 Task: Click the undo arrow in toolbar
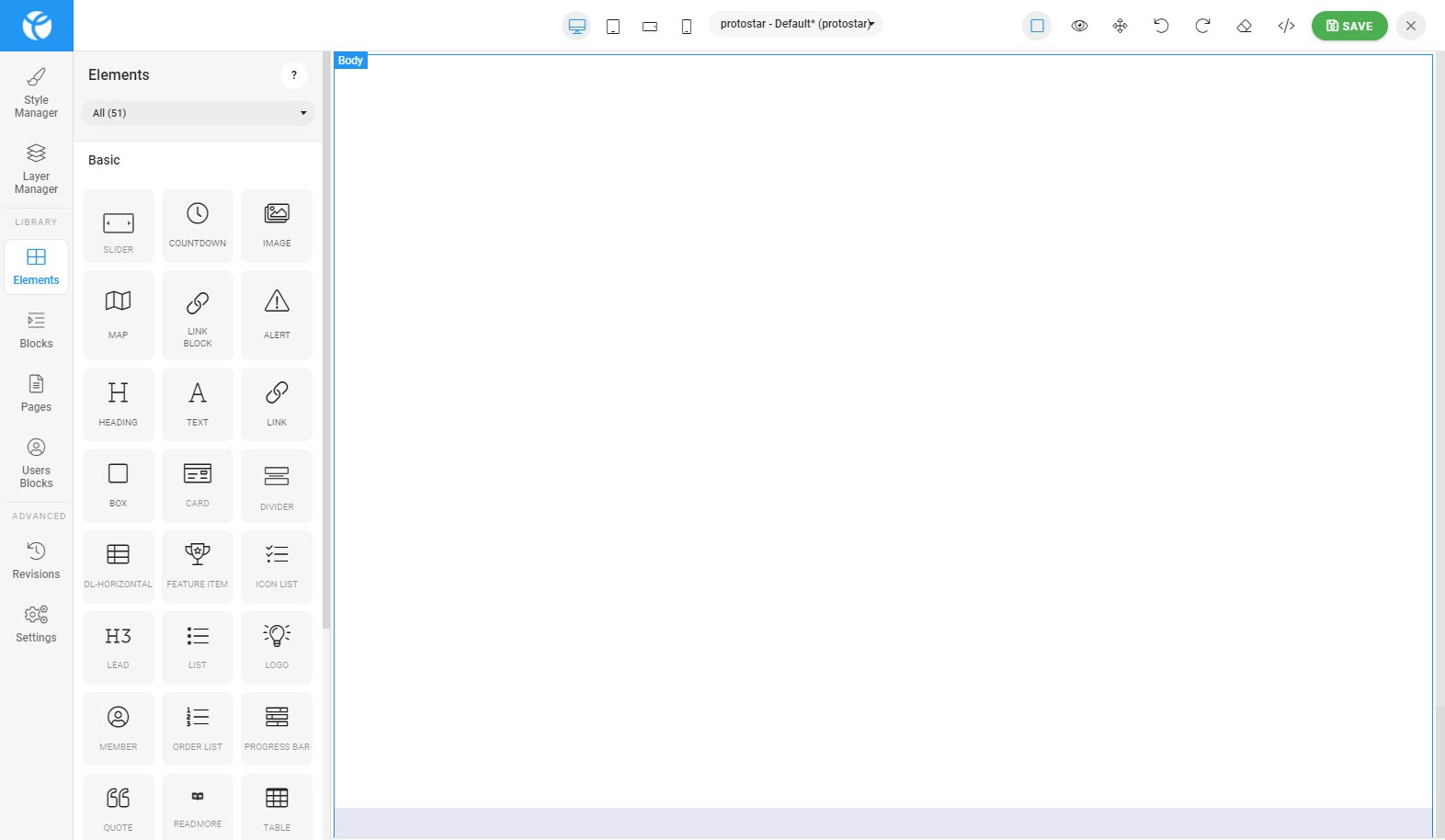pyautogui.click(x=1161, y=26)
